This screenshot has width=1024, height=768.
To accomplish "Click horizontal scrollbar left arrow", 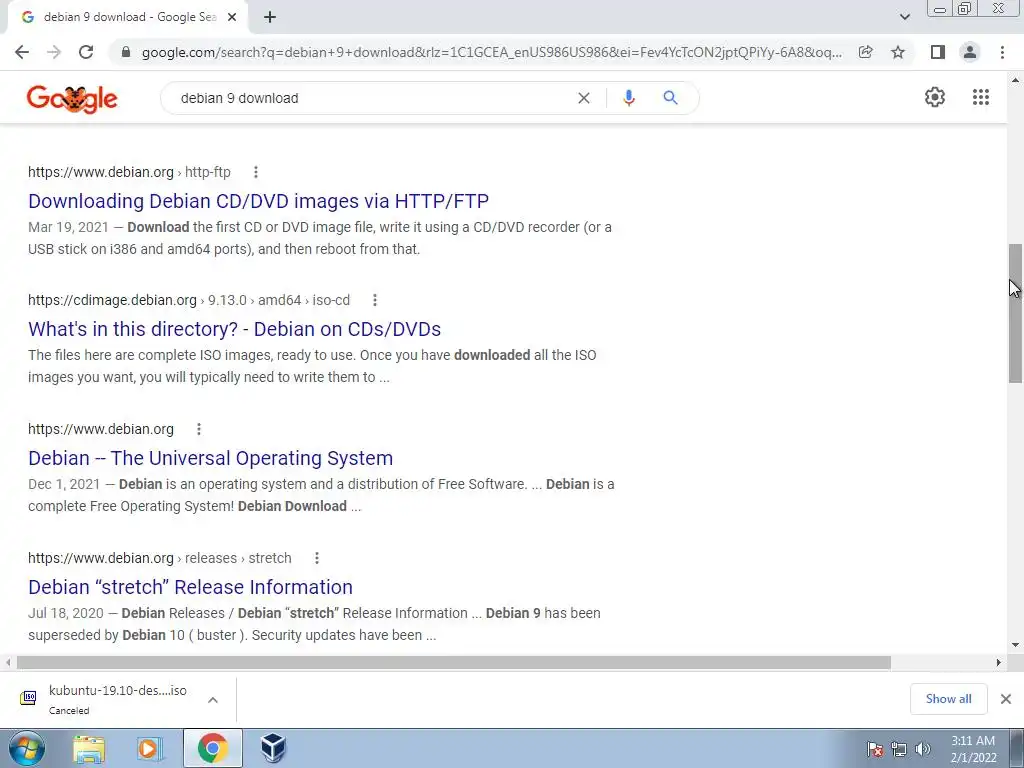I will pos(8,663).
